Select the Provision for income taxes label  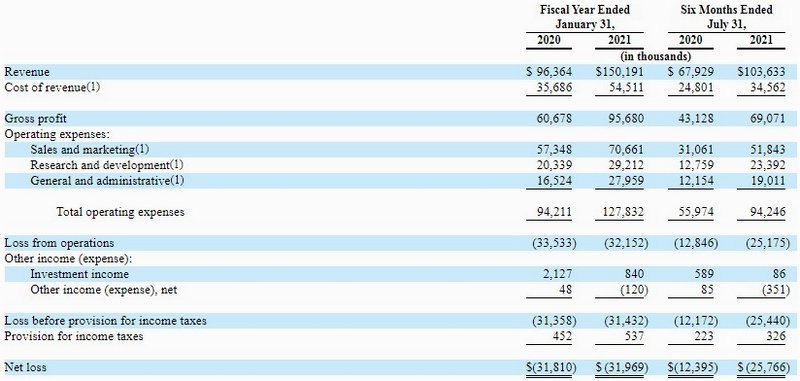coord(74,336)
